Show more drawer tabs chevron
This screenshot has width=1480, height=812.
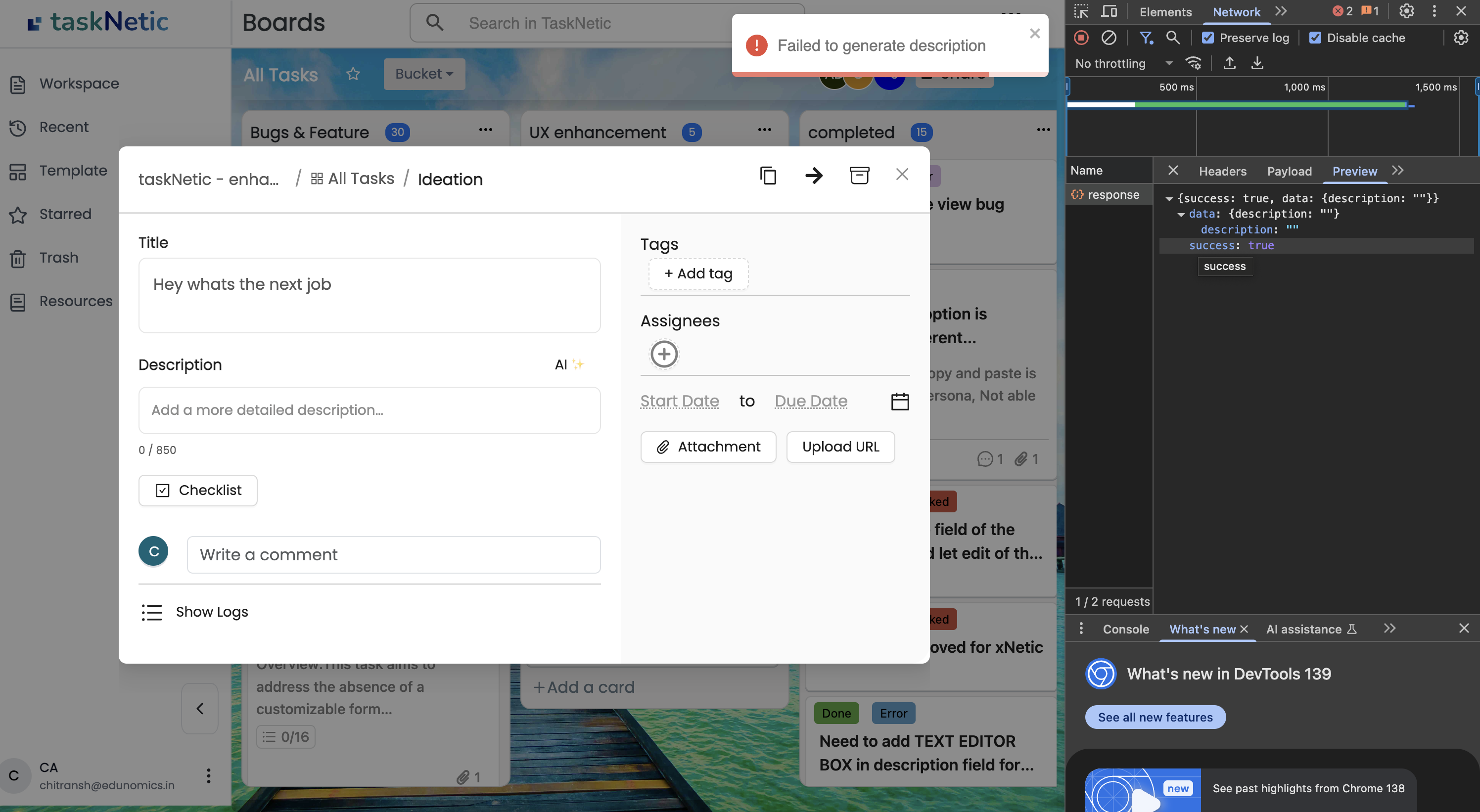[1389, 628]
